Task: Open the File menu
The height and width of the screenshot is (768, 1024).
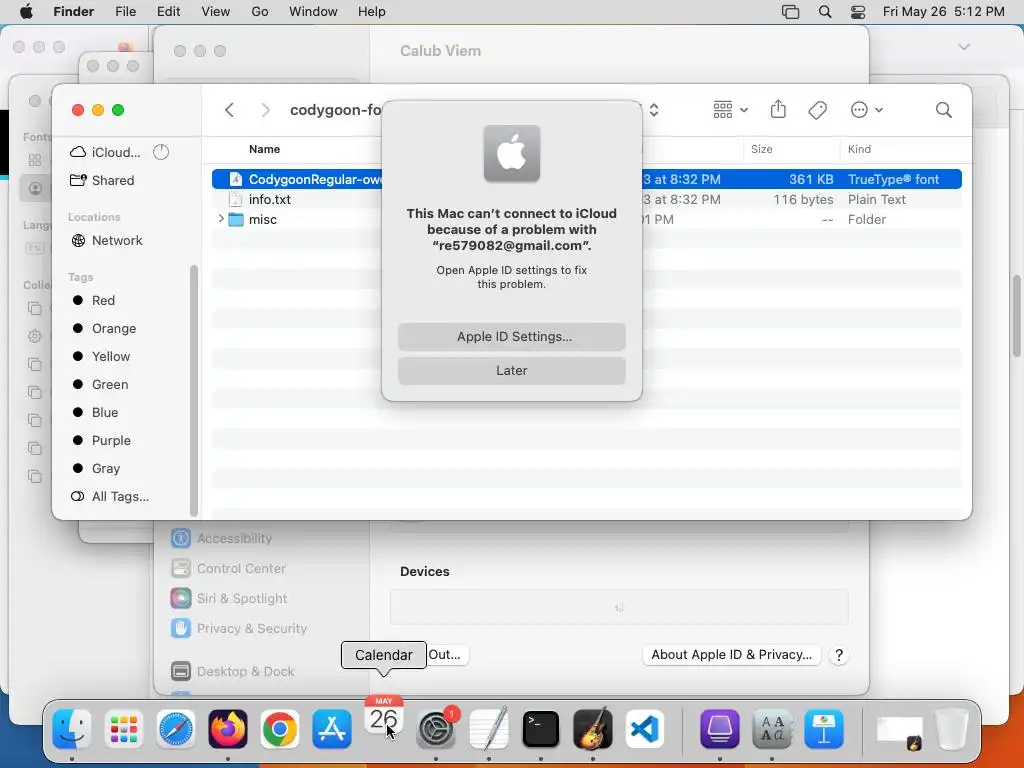Action: (x=125, y=12)
